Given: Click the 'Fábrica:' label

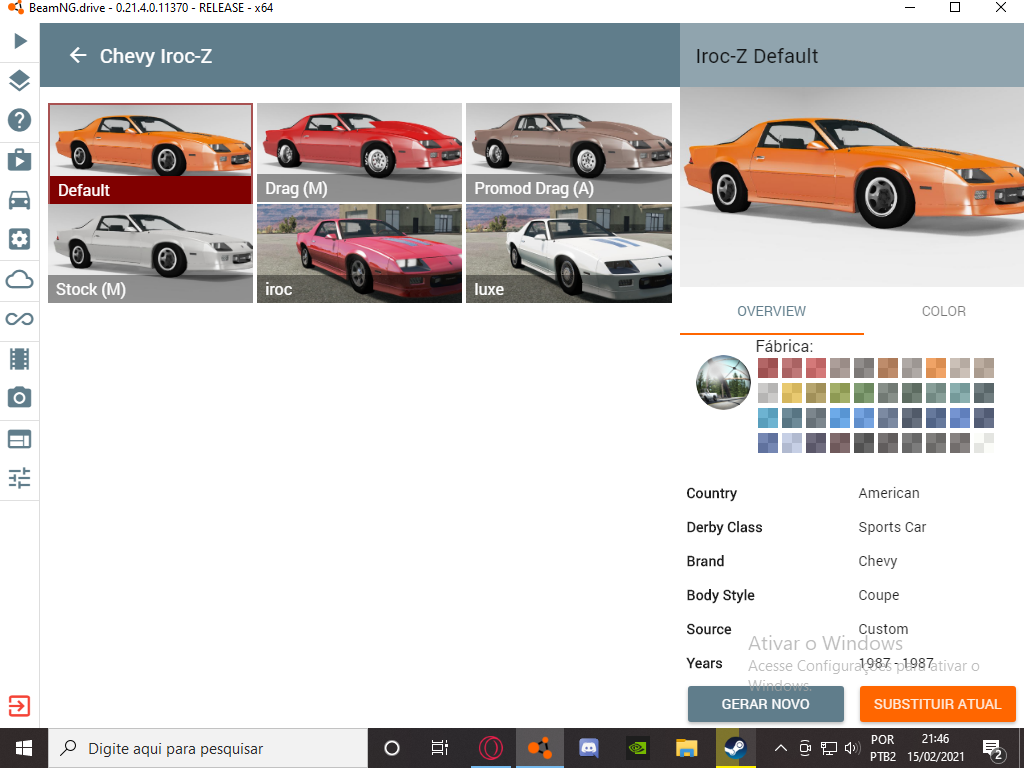Looking at the screenshot, I should (784, 346).
